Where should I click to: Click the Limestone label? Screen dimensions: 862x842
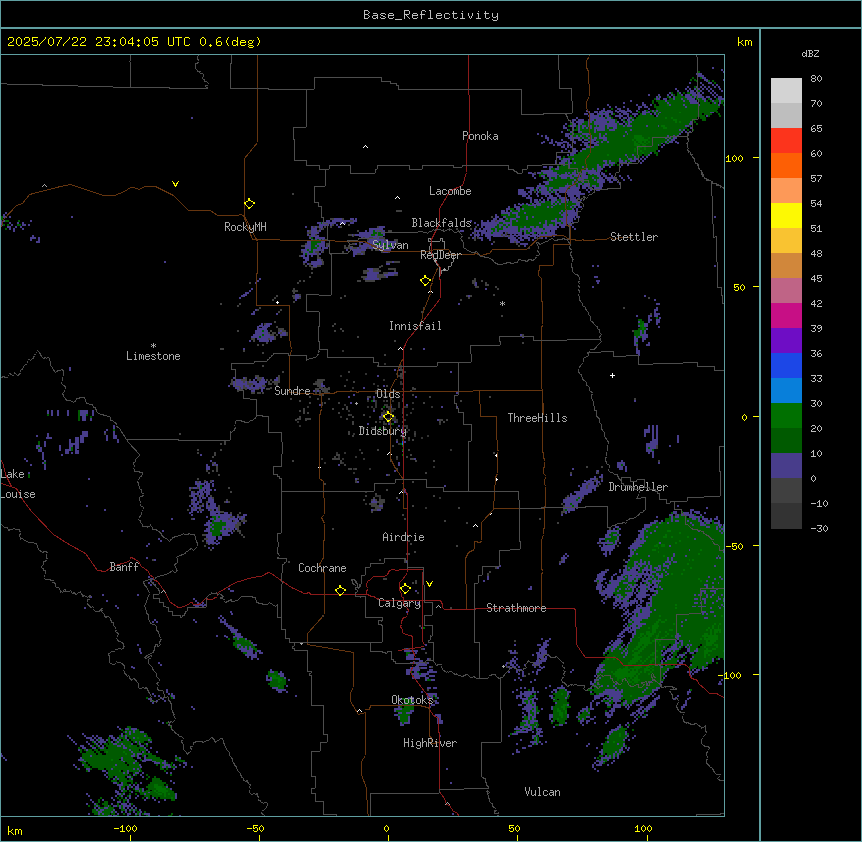point(153,356)
